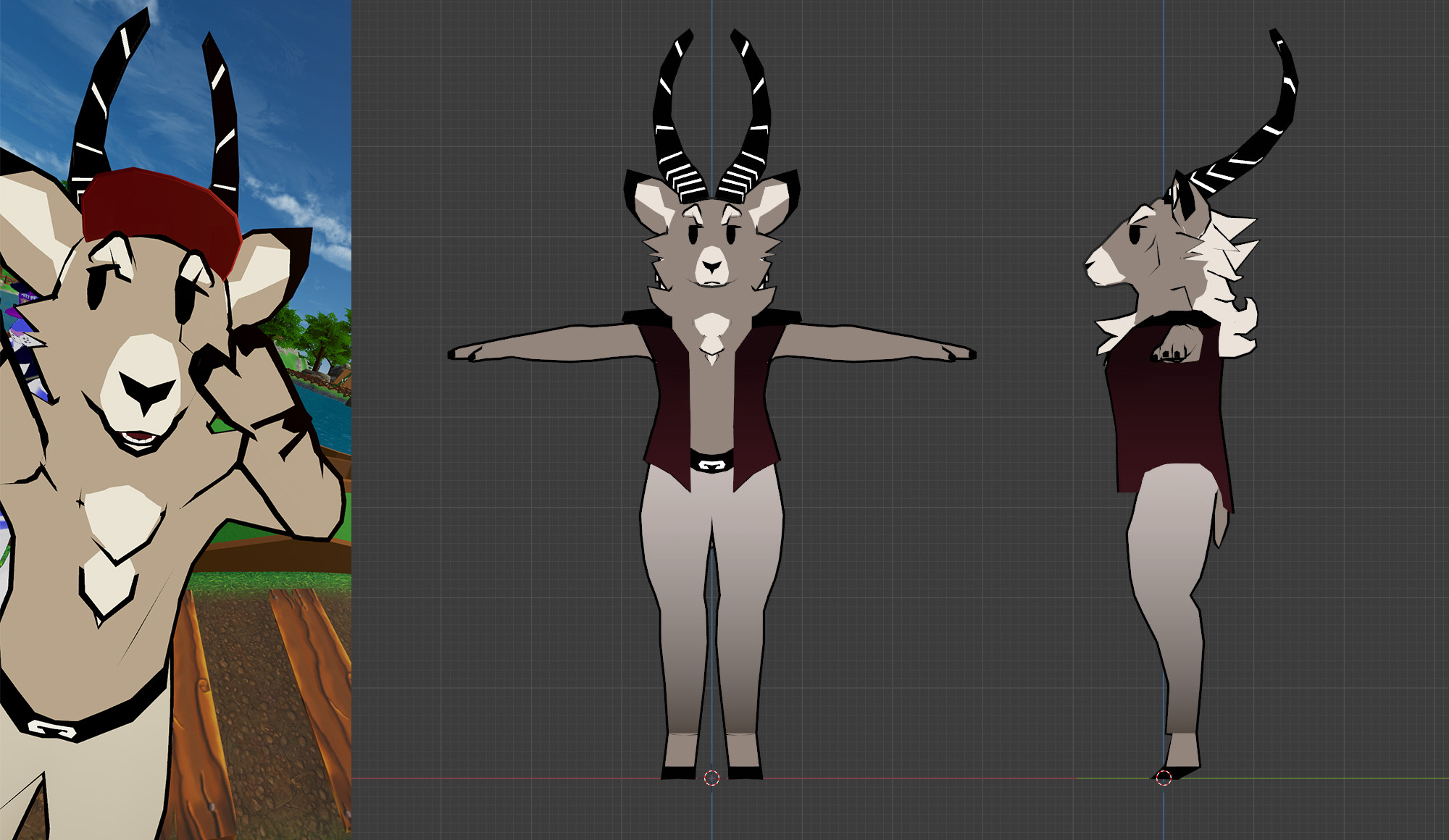This screenshot has width=1449, height=840.
Task: Click the left hoof of front-view model
Action: pos(679,773)
